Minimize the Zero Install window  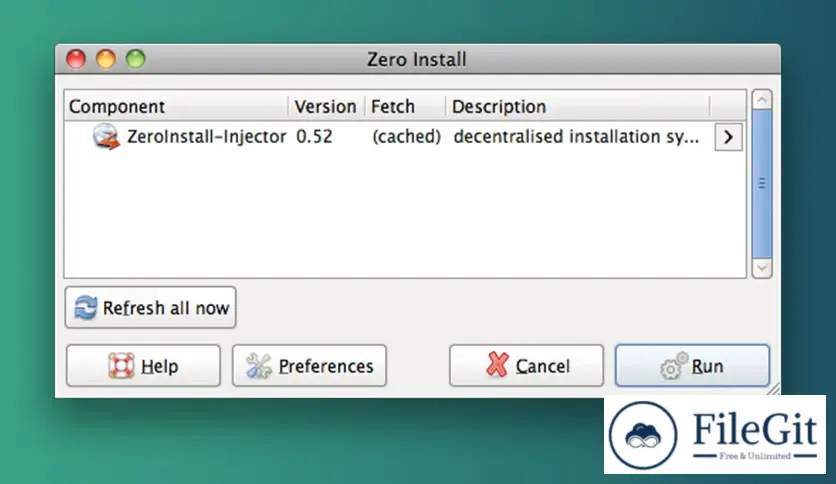pyautogui.click(x=106, y=59)
